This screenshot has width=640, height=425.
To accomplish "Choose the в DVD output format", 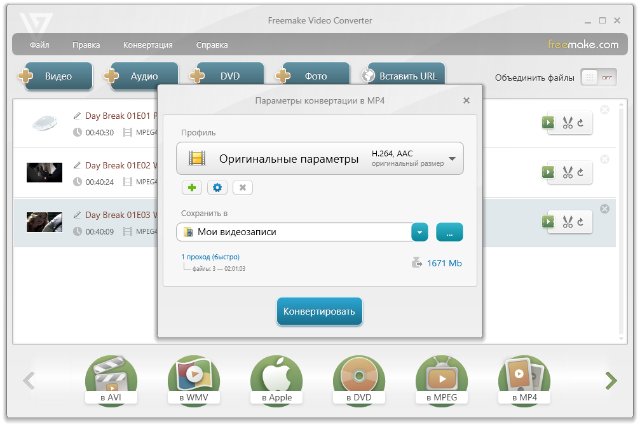I will coord(359,380).
